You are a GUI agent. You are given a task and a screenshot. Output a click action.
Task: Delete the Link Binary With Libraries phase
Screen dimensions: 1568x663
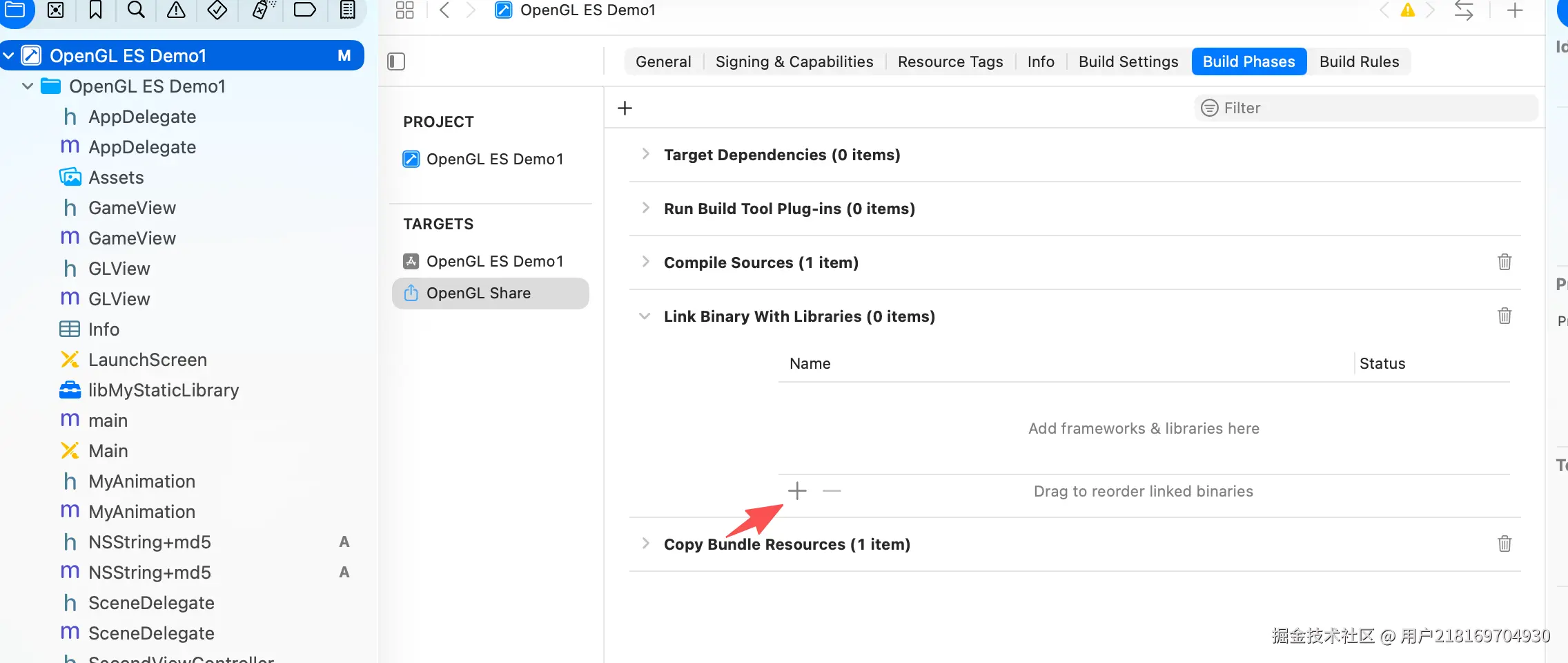1505,316
